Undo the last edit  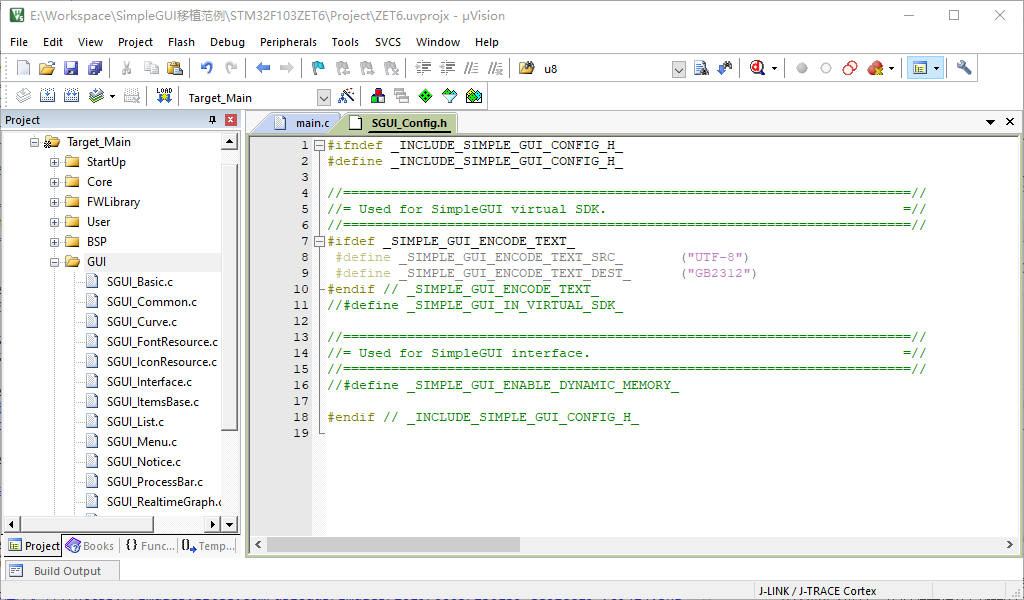tap(207, 68)
